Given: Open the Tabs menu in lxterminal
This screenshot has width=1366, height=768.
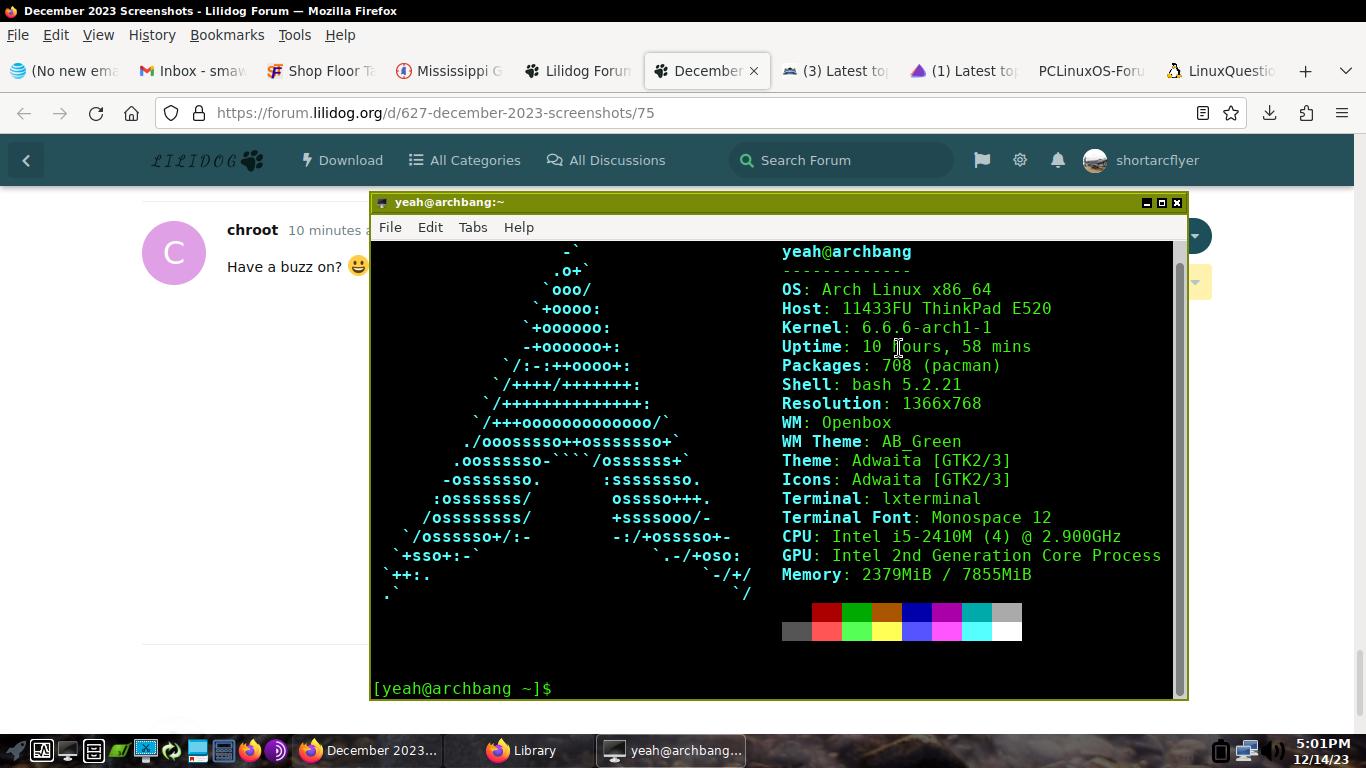Looking at the screenshot, I should click(472, 227).
